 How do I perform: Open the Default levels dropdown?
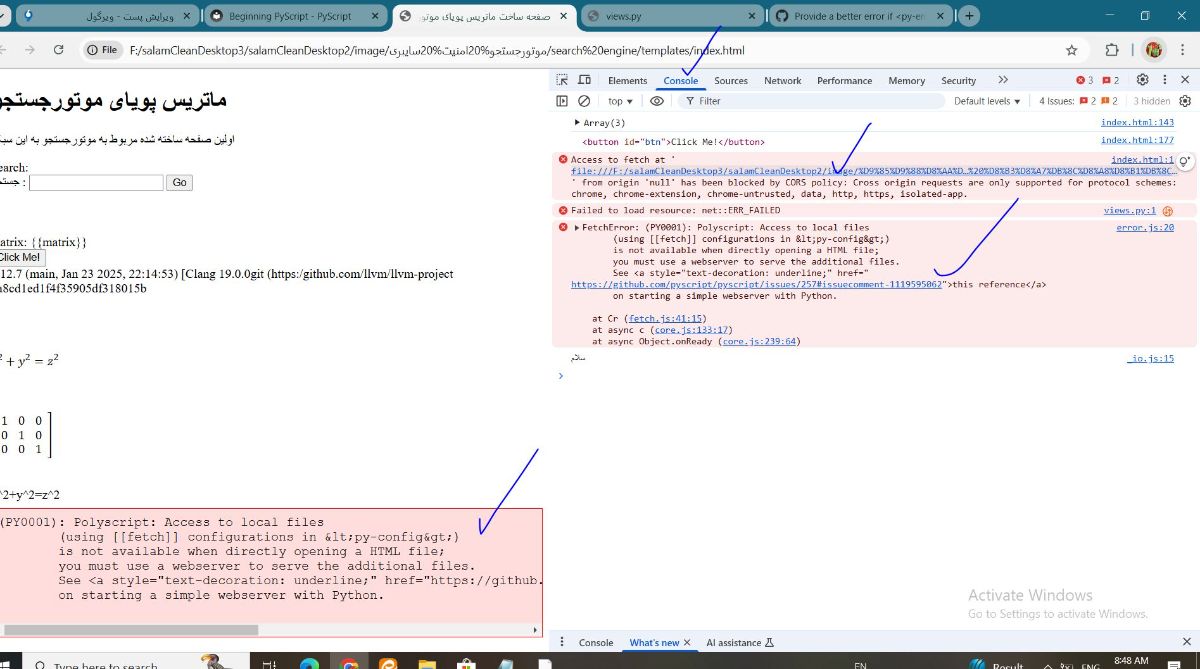[x=987, y=101]
